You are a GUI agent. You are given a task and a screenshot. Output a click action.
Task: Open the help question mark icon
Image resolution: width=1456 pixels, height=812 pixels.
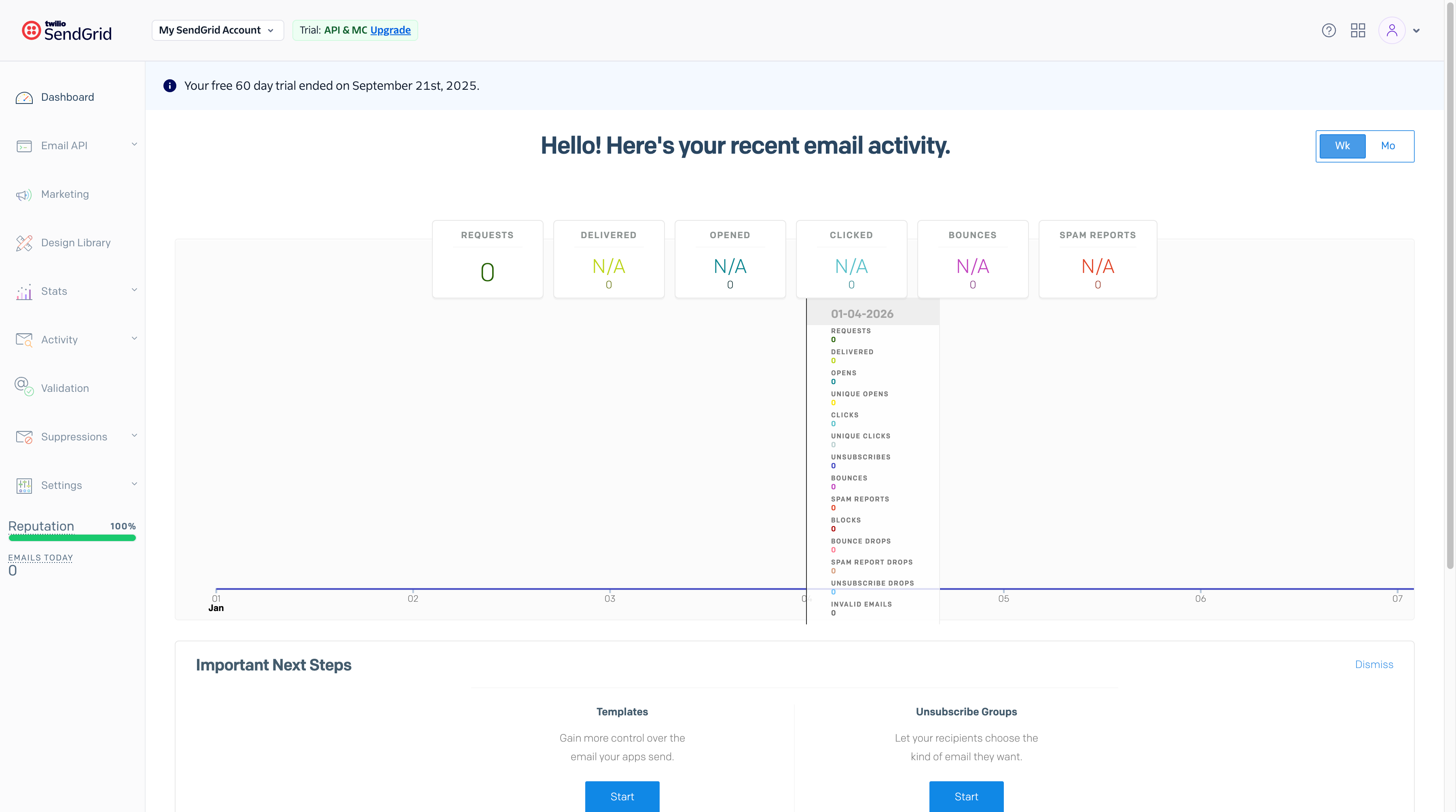(x=1328, y=30)
